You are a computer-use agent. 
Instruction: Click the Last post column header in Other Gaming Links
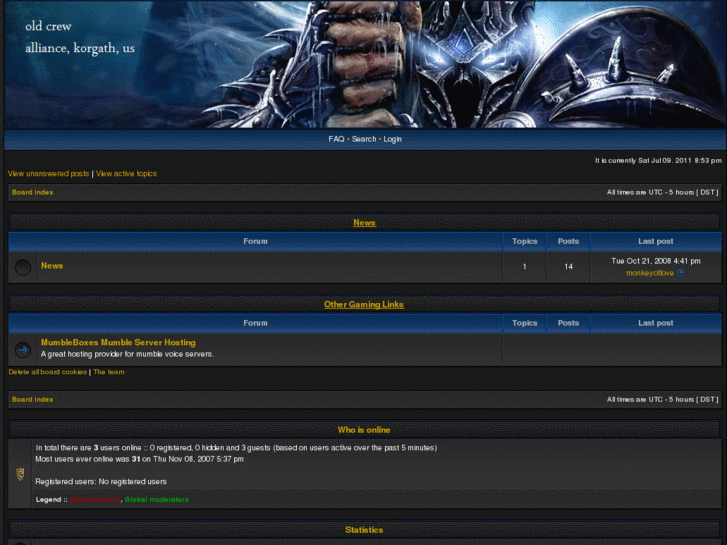656,323
